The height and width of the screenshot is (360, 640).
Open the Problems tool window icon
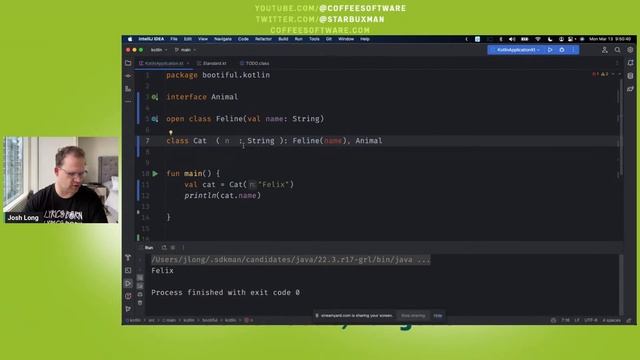(x=128, y=296)
